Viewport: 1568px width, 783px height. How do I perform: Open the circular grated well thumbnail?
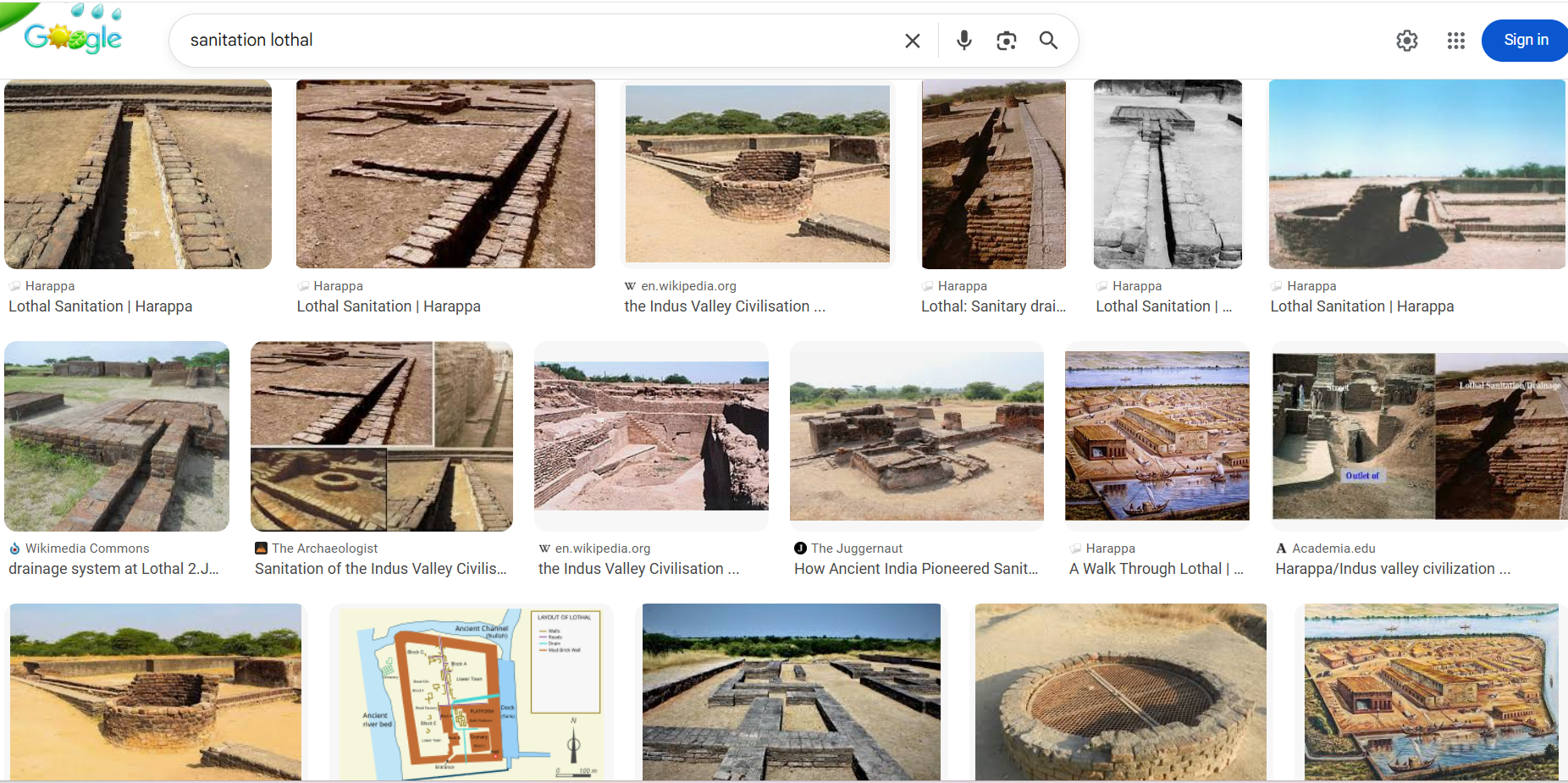[1121, 692]
